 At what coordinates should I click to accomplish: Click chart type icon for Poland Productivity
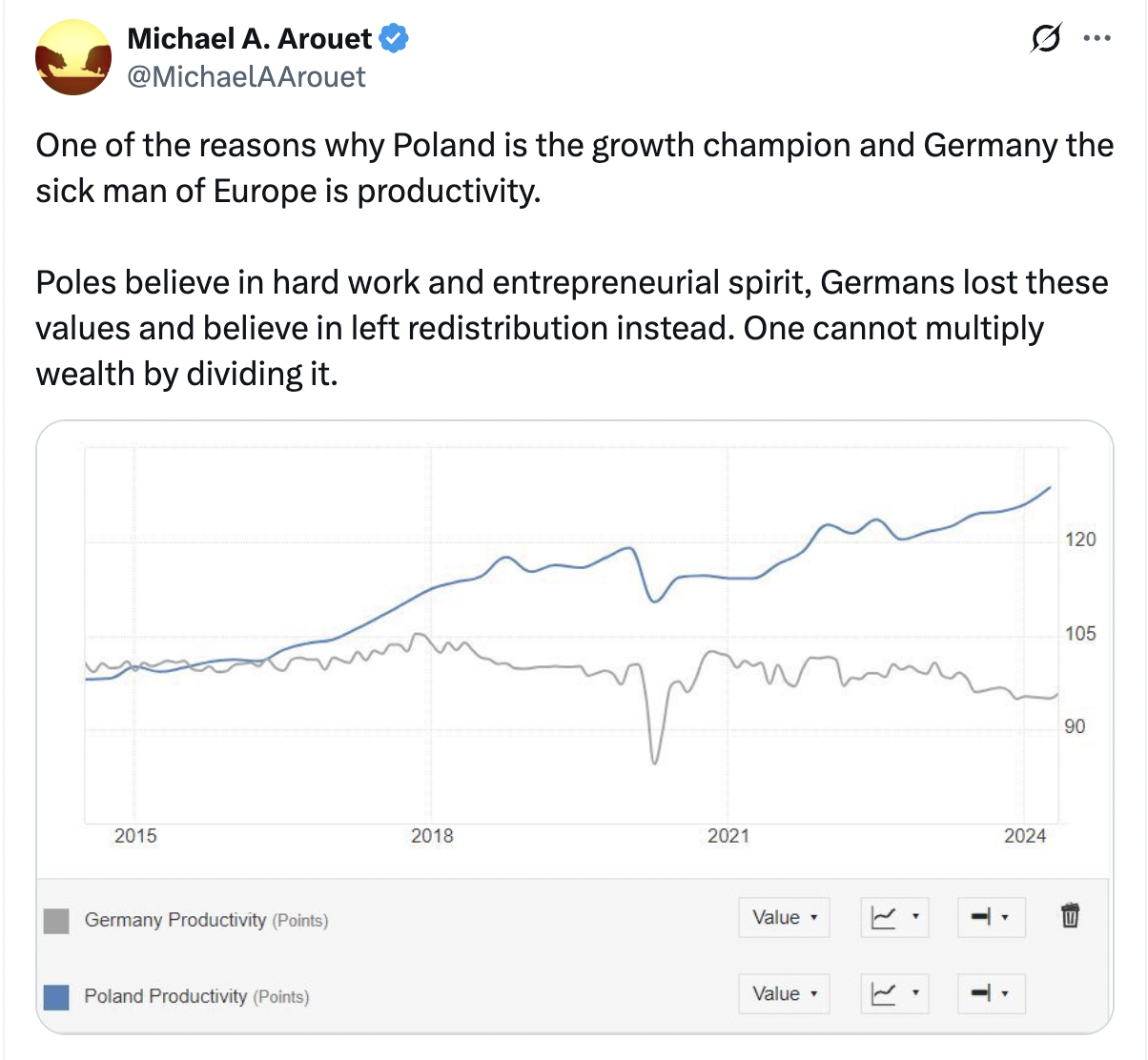click(x=884, y=993)
